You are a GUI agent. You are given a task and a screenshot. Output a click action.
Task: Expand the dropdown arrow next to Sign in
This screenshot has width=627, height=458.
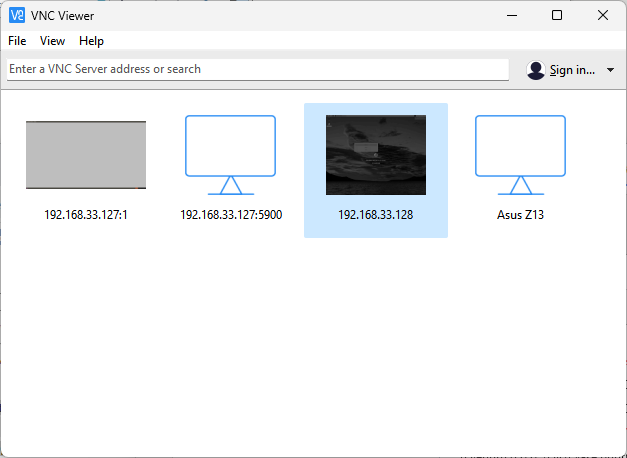click(x=610, y=70)
